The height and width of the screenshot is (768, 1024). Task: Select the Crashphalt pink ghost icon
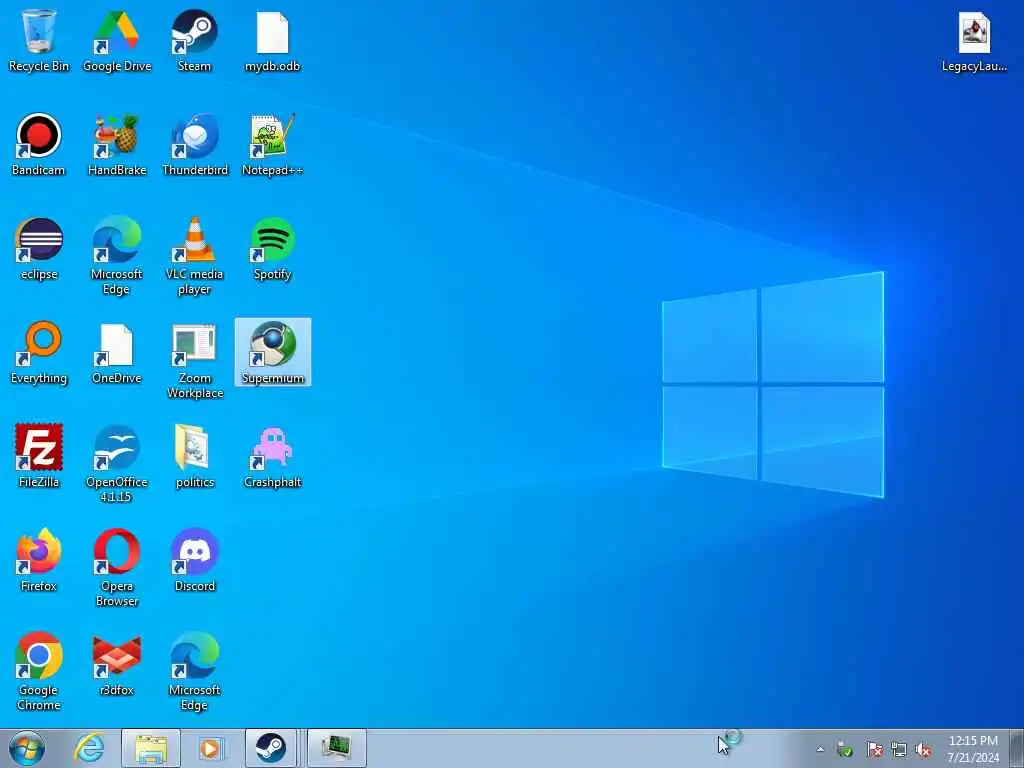click(272, 456)
